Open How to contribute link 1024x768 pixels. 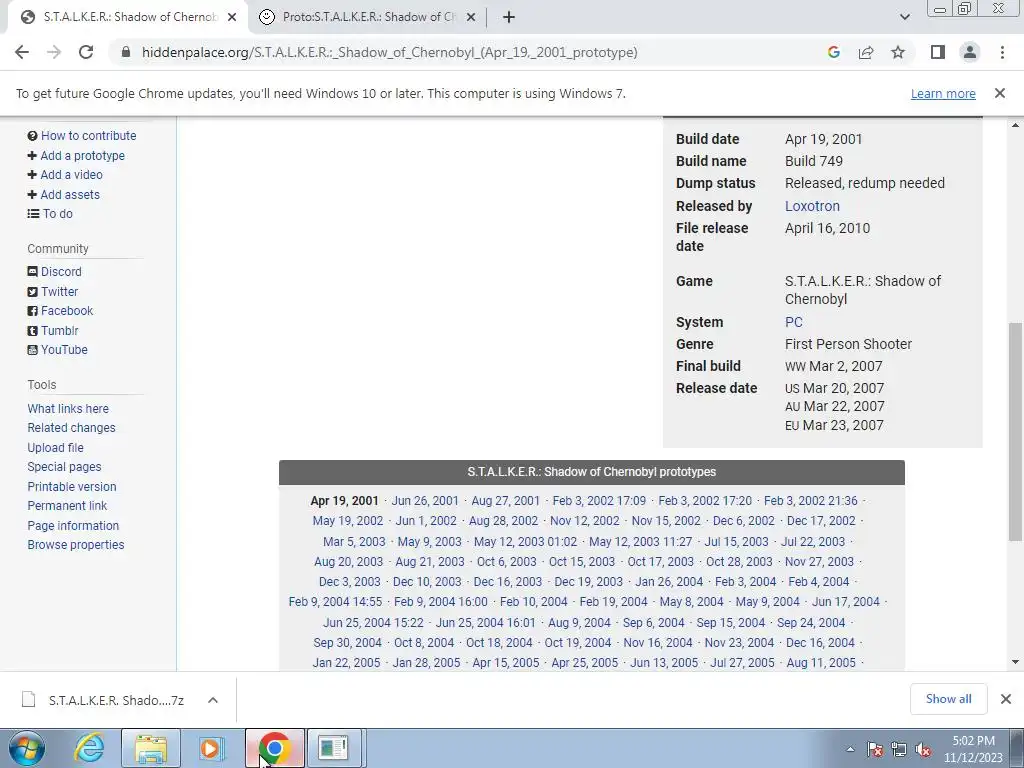(88, 136)
